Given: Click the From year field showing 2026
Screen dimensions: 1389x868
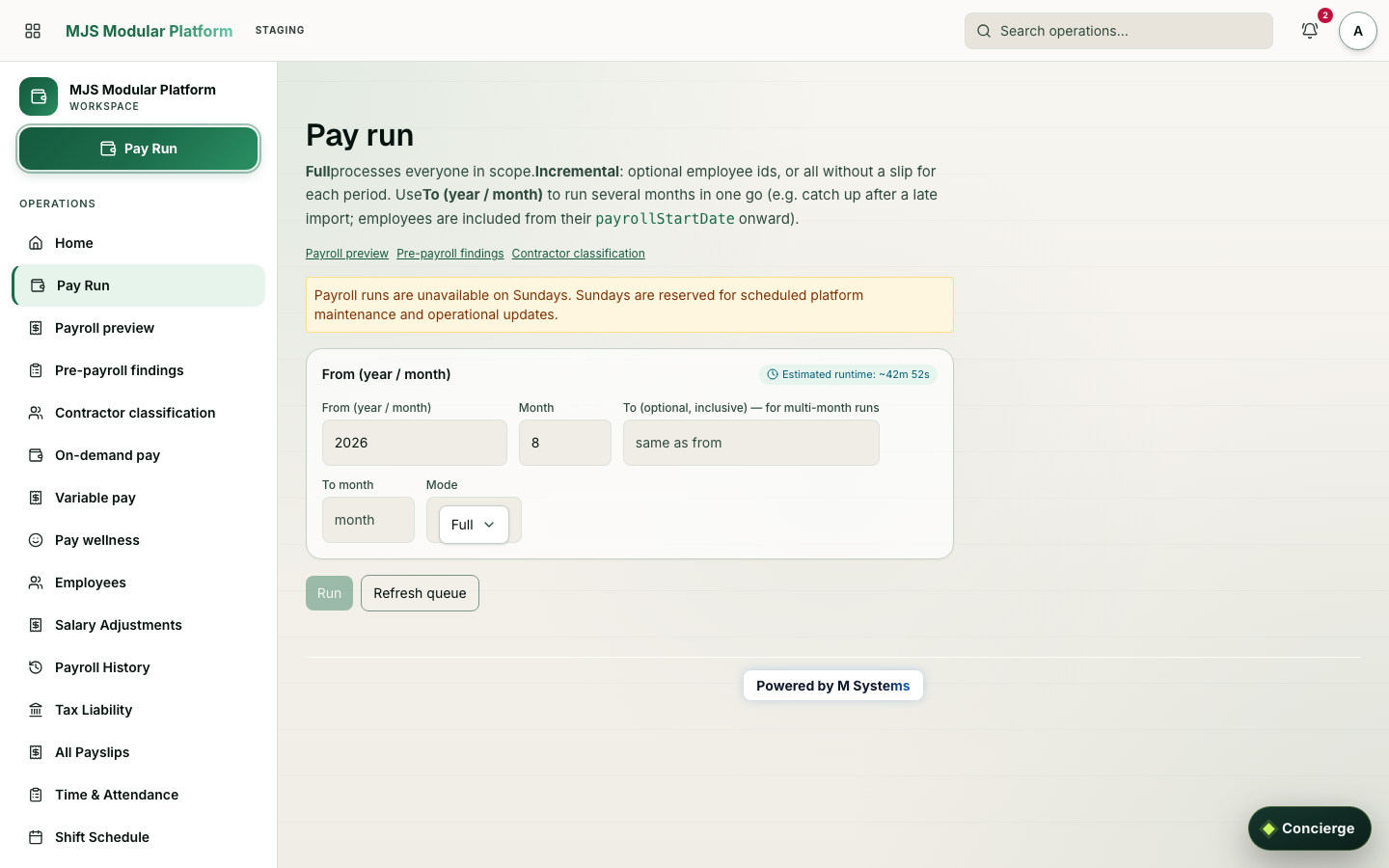Looking at the screenshot, I should [x=415, y=443].
